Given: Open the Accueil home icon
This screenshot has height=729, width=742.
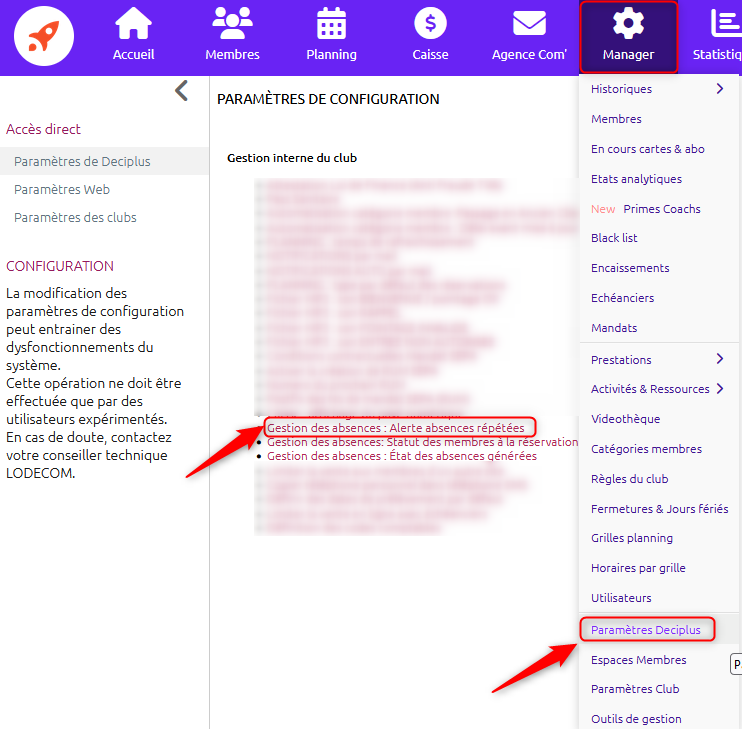Looking at the screenshot, I should pyautogui.click(x=133, y=24).
